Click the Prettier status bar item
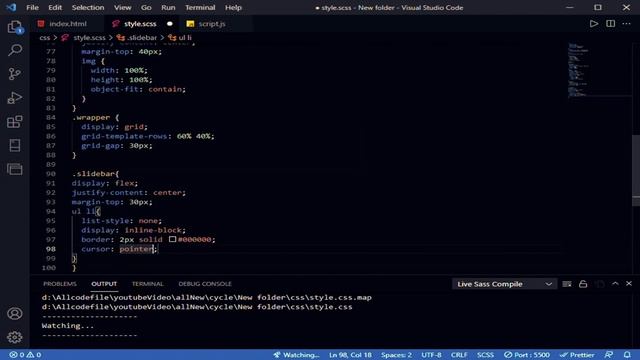The height and width of the screenshot is (360, 640). click(x=577, y=355)
